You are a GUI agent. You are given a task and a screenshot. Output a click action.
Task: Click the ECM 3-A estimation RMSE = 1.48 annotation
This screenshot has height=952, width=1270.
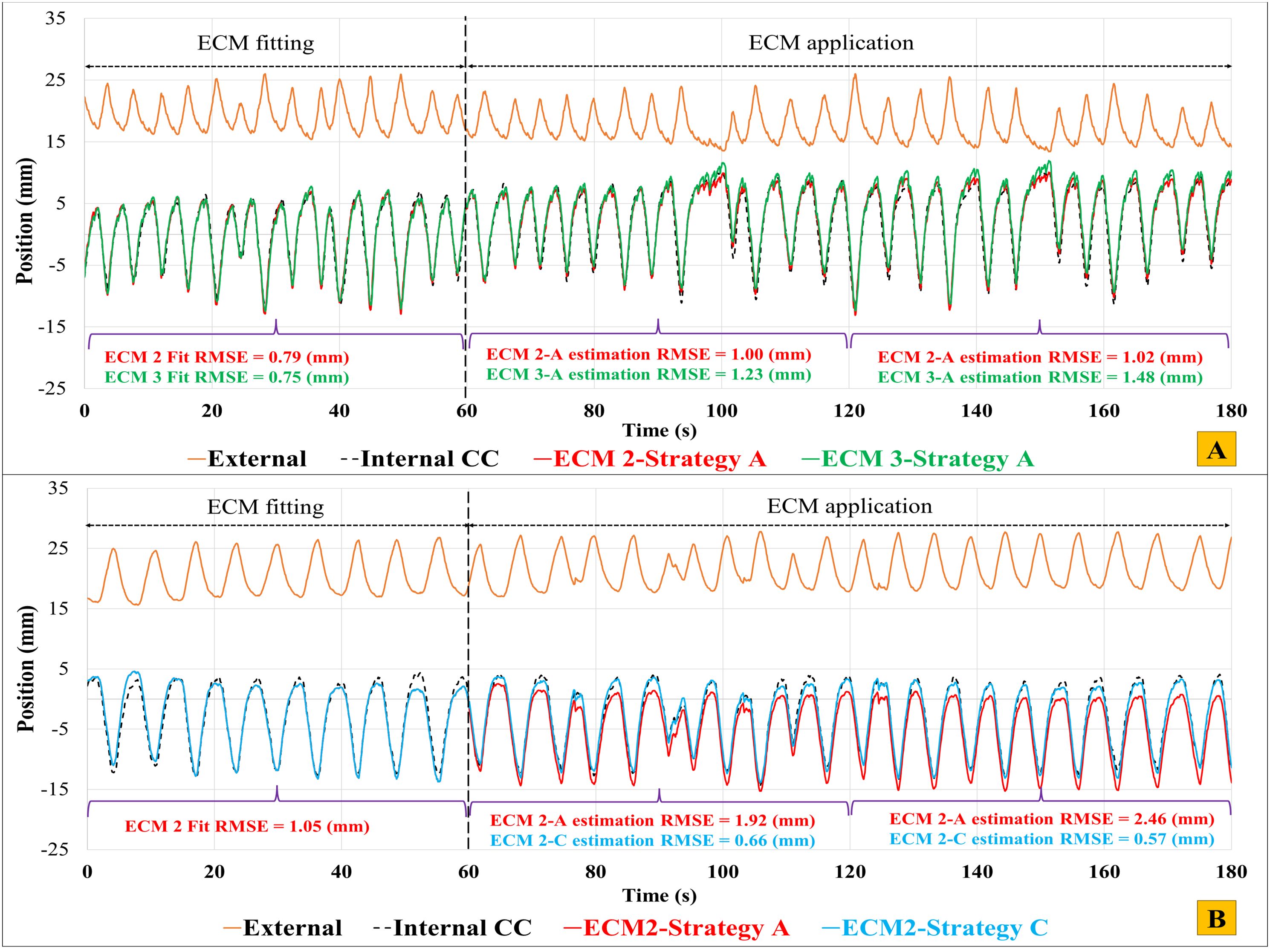pos(1040,377)
